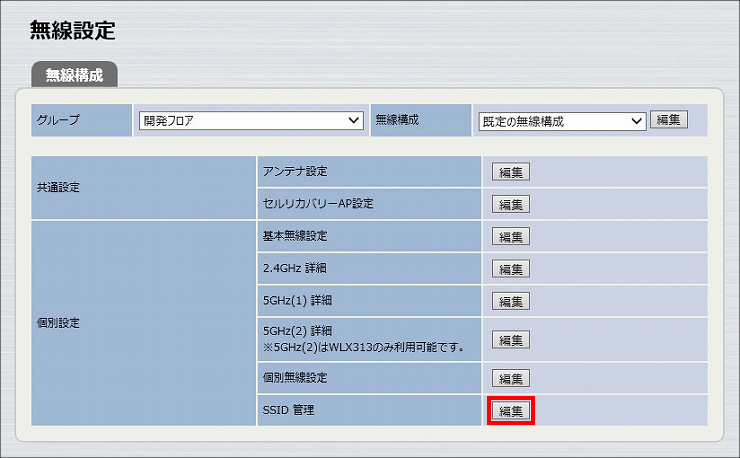The height and width of the screenshot is (458, 740).
Task: Click the 5GHz(1) 詳細 label
Action: click(x=297, y=300)
